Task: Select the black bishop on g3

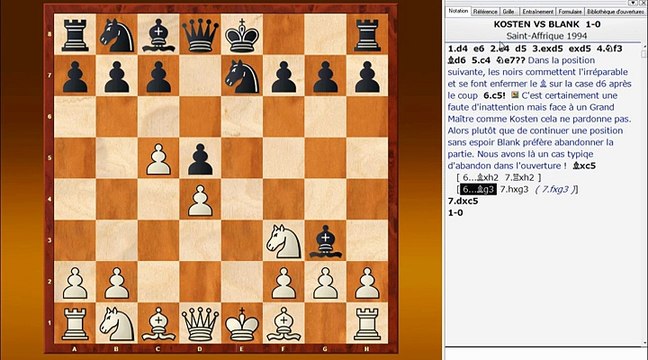Action: click(x=326, y=241)
